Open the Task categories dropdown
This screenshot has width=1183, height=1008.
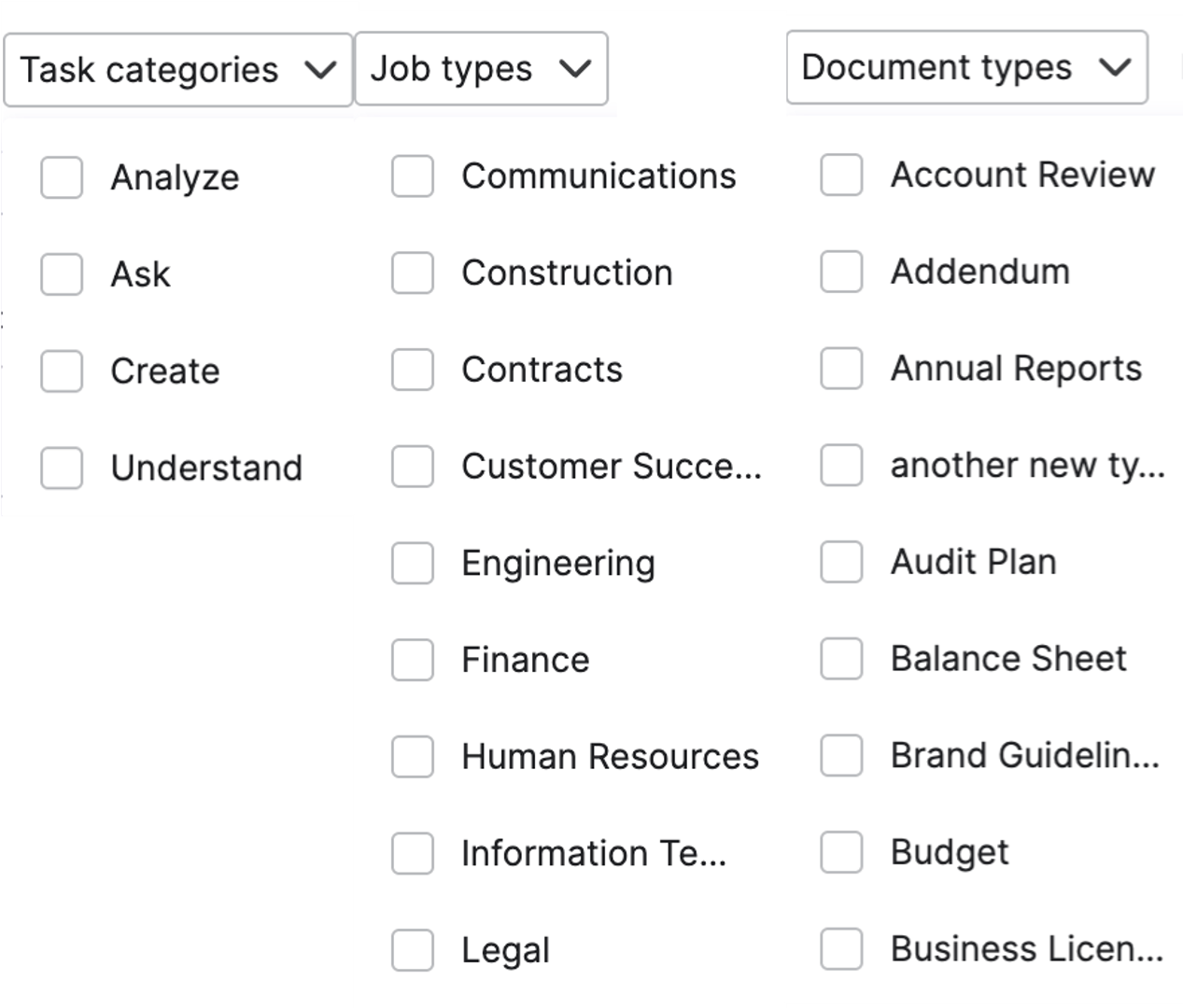(177, 70)
